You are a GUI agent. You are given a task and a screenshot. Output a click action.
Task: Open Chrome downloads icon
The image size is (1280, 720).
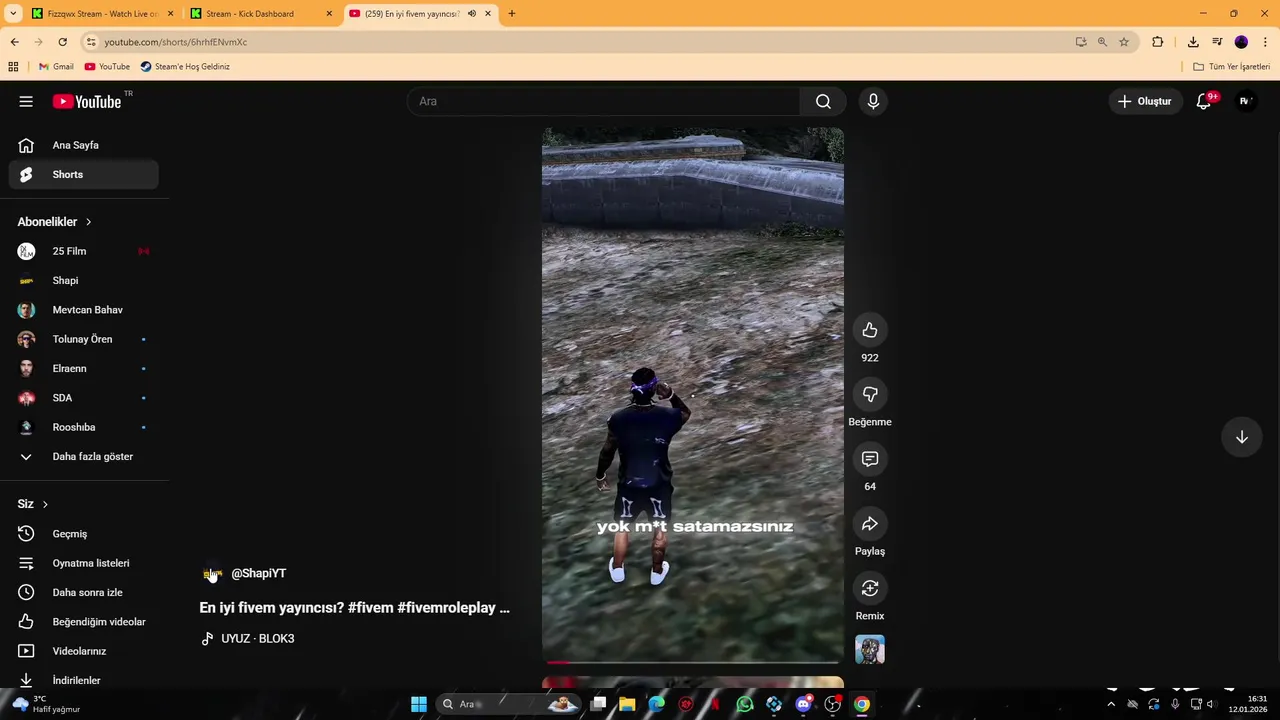(x=1193, y=42)
